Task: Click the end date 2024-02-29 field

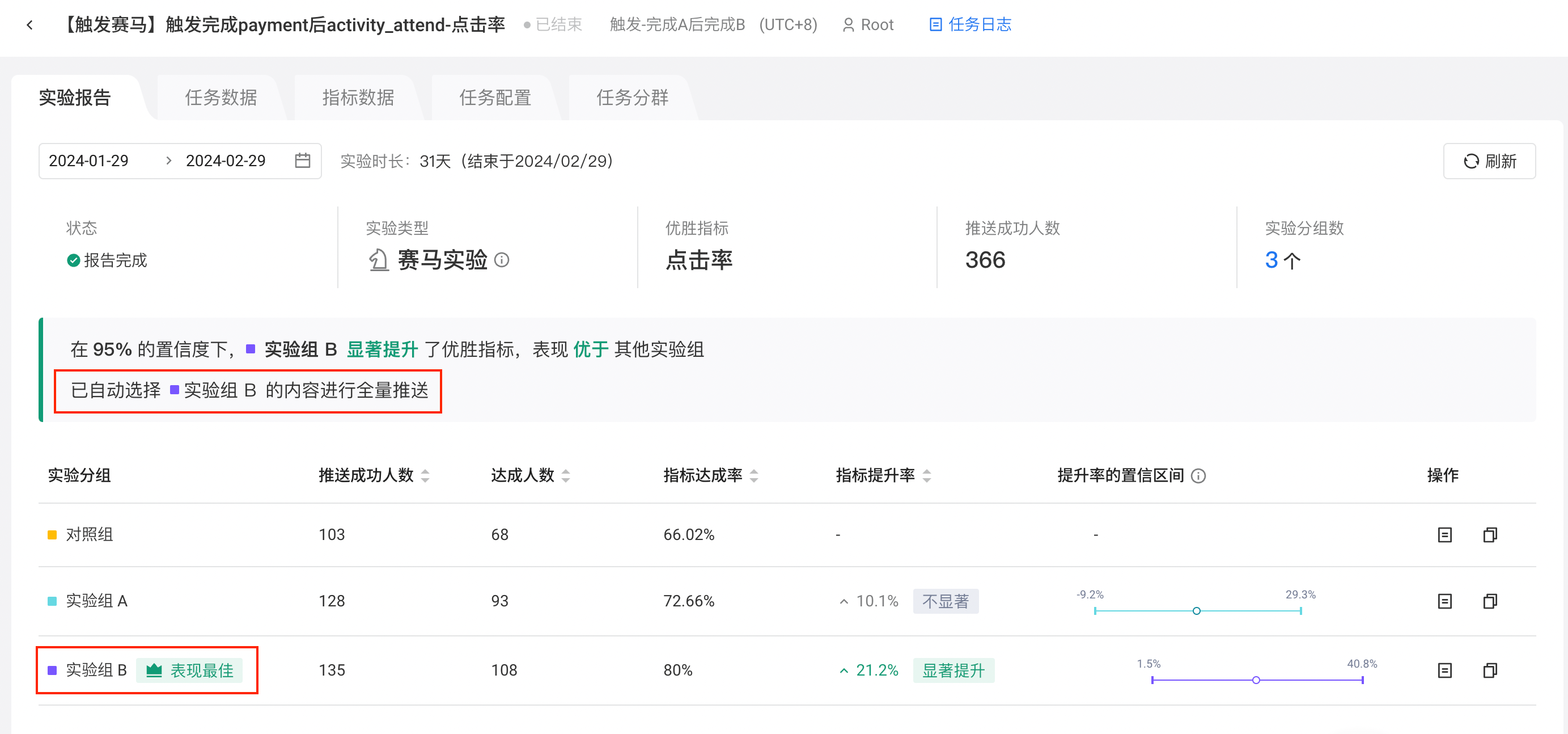Action: (226, 161)
